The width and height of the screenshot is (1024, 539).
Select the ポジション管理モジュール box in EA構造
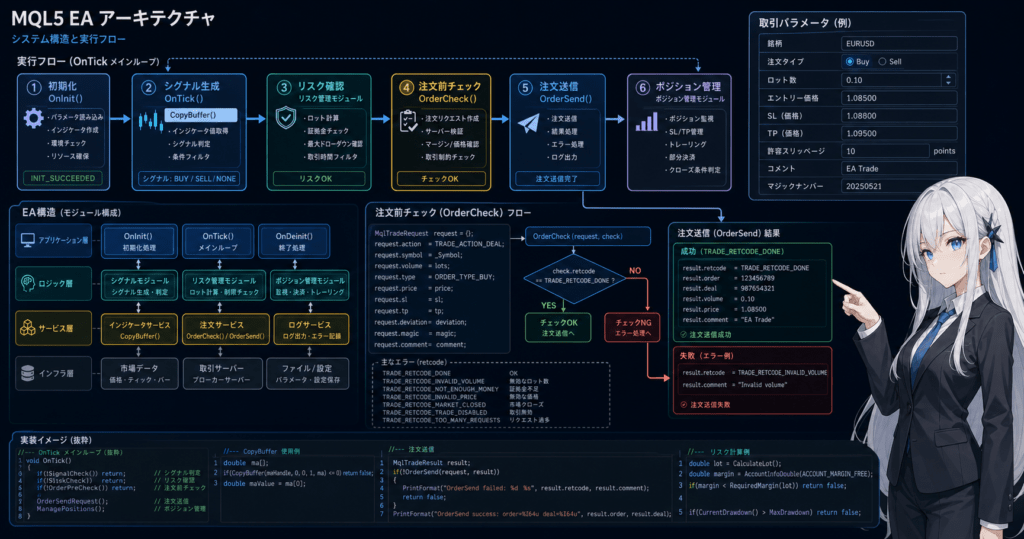click(x=310, y=286)
